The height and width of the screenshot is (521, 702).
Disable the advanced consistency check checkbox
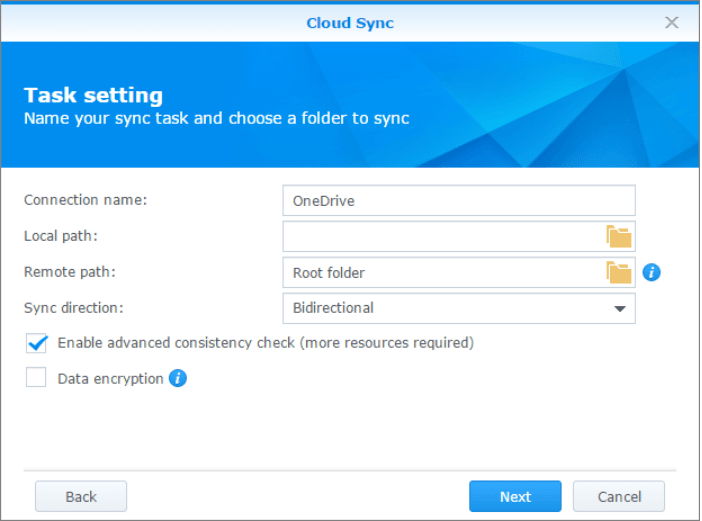(37, 343)
